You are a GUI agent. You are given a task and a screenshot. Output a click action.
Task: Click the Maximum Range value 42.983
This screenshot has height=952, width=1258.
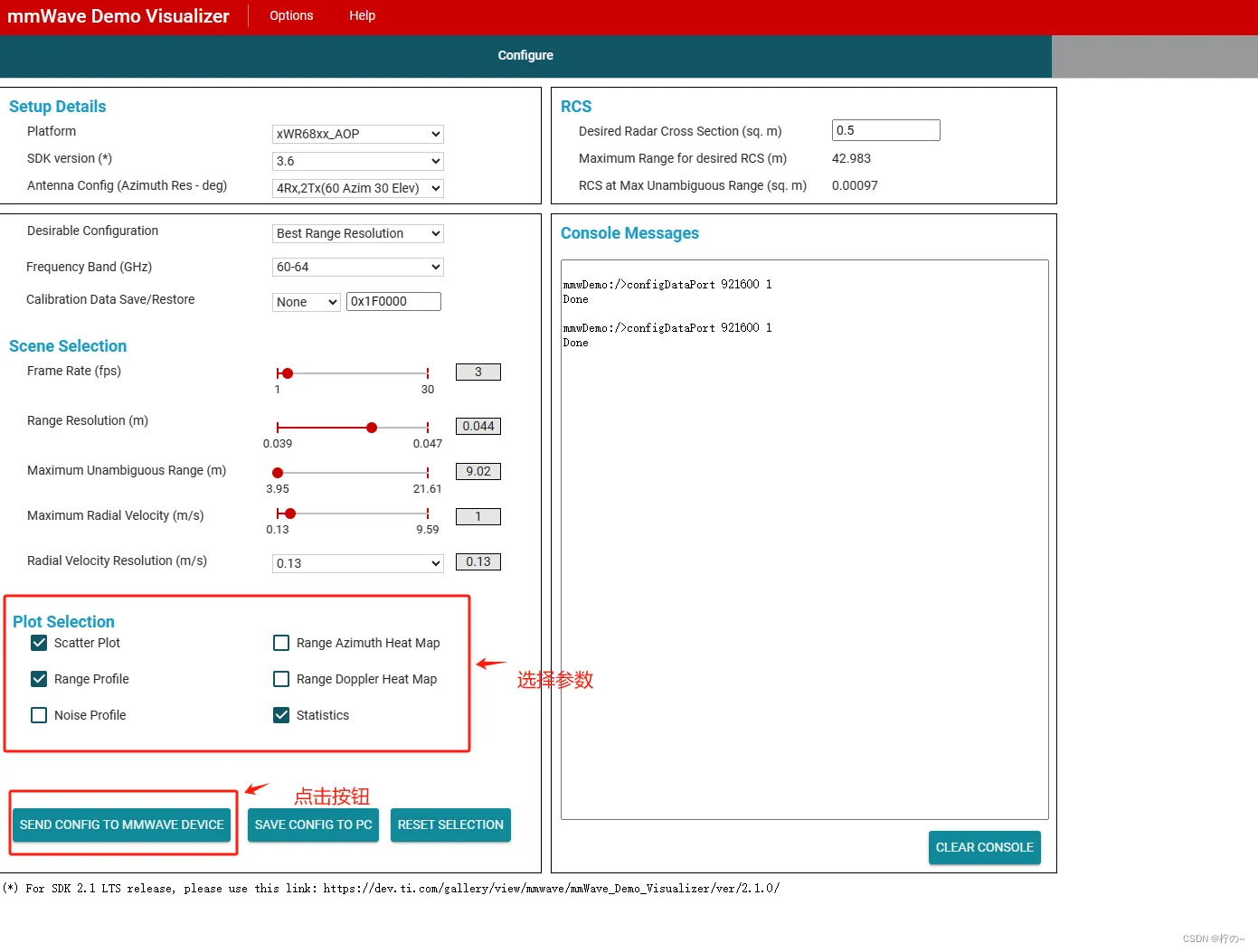pos(851,158)
